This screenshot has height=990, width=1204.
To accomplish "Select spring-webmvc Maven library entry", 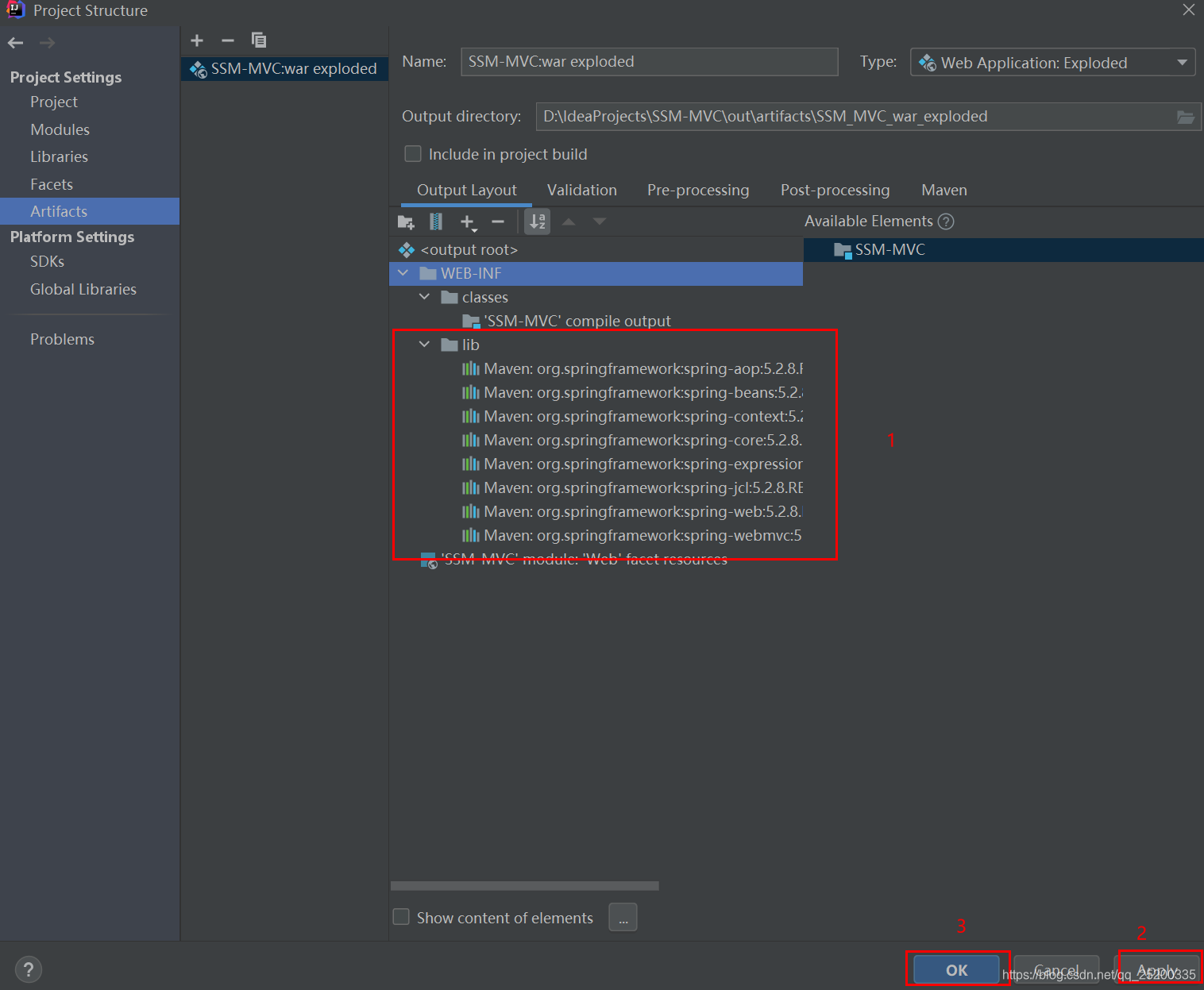I will (x=632, y=535).
